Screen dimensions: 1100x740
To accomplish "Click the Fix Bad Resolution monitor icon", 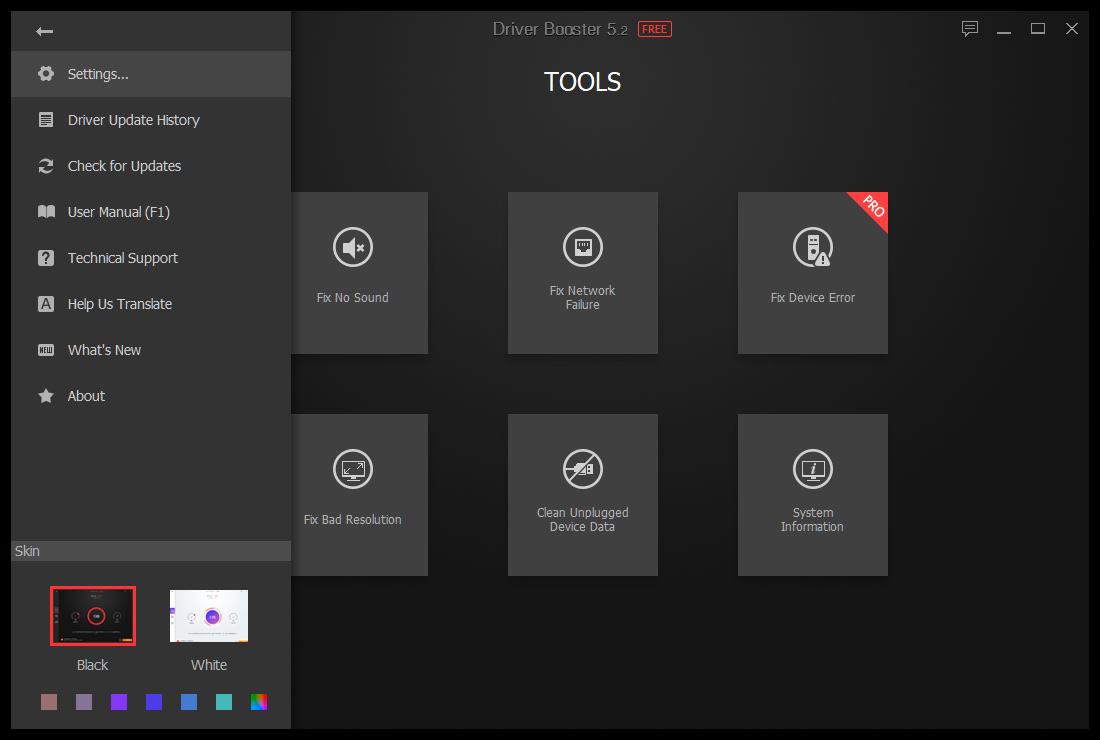I will click(353, 468).
